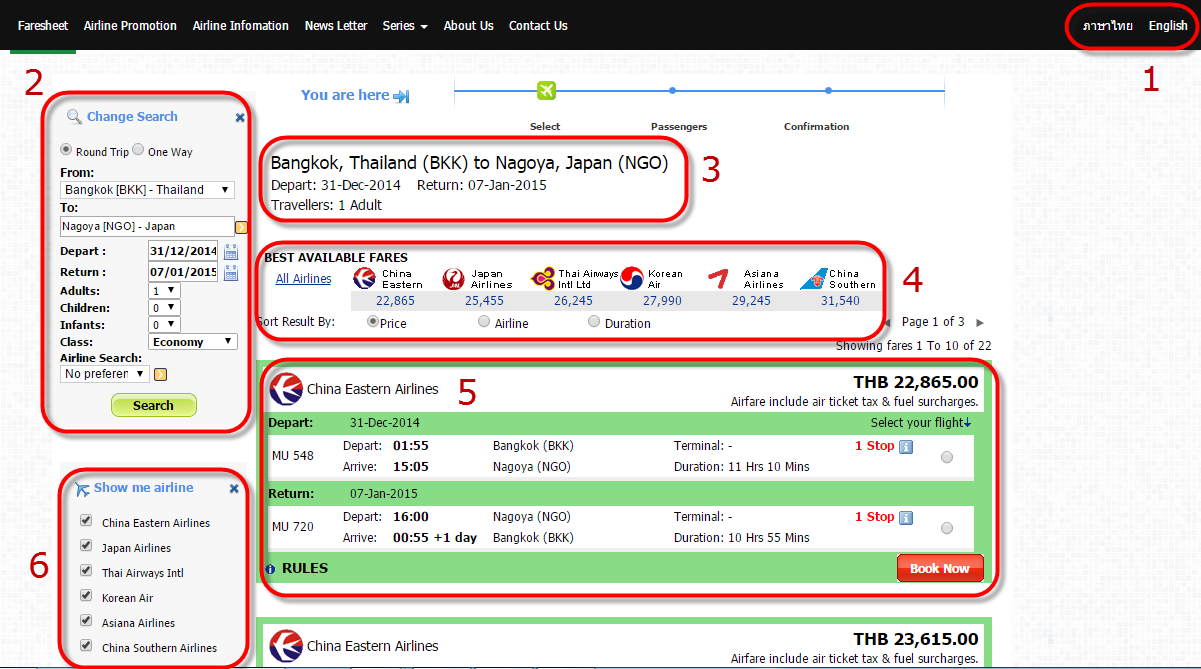Toggle the Korean Air checkbox
The height and width of the screenshot is (669, 1201).
[86, 596]
